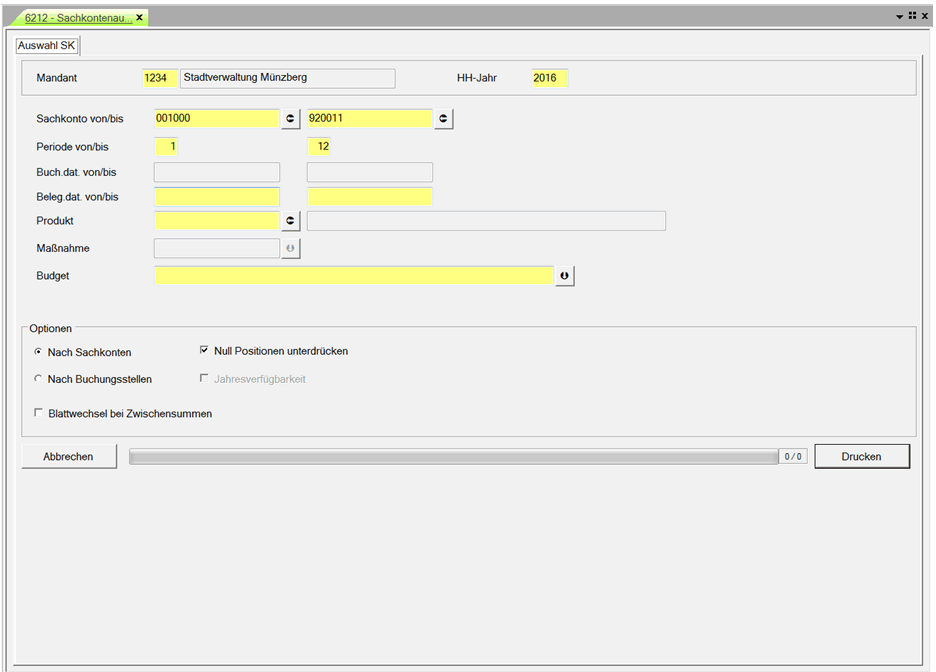Select the Nach Buchungsstellen radio option

click(39, 379)
